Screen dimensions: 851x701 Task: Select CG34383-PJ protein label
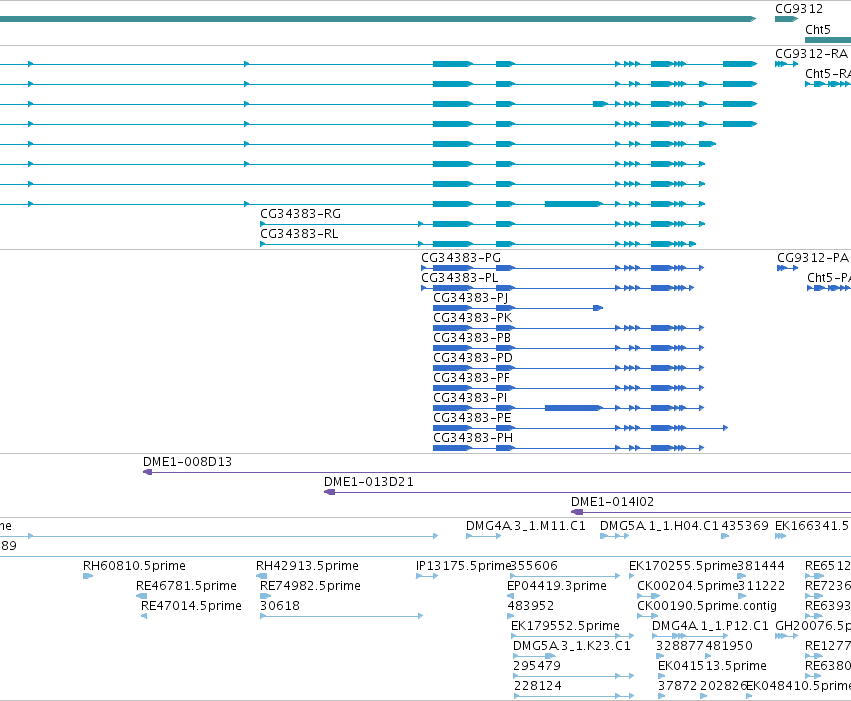tap(471, 298)
